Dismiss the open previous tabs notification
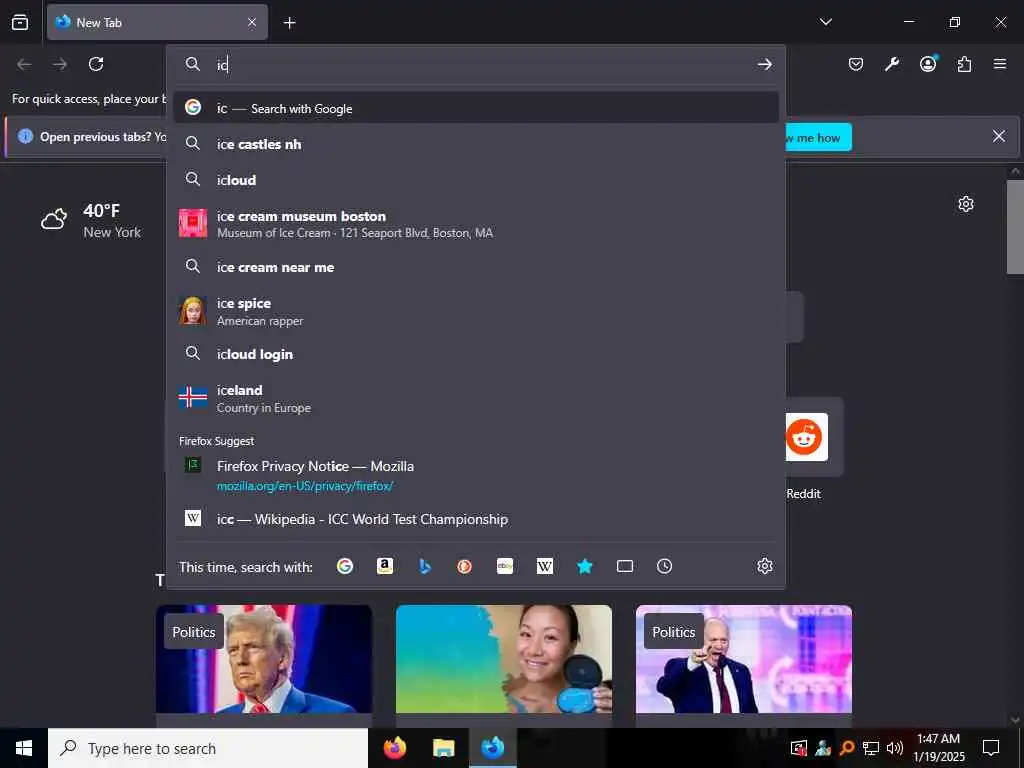This screenshot has height=768, width=1024. pyautogui.click(x=999, y=136)
